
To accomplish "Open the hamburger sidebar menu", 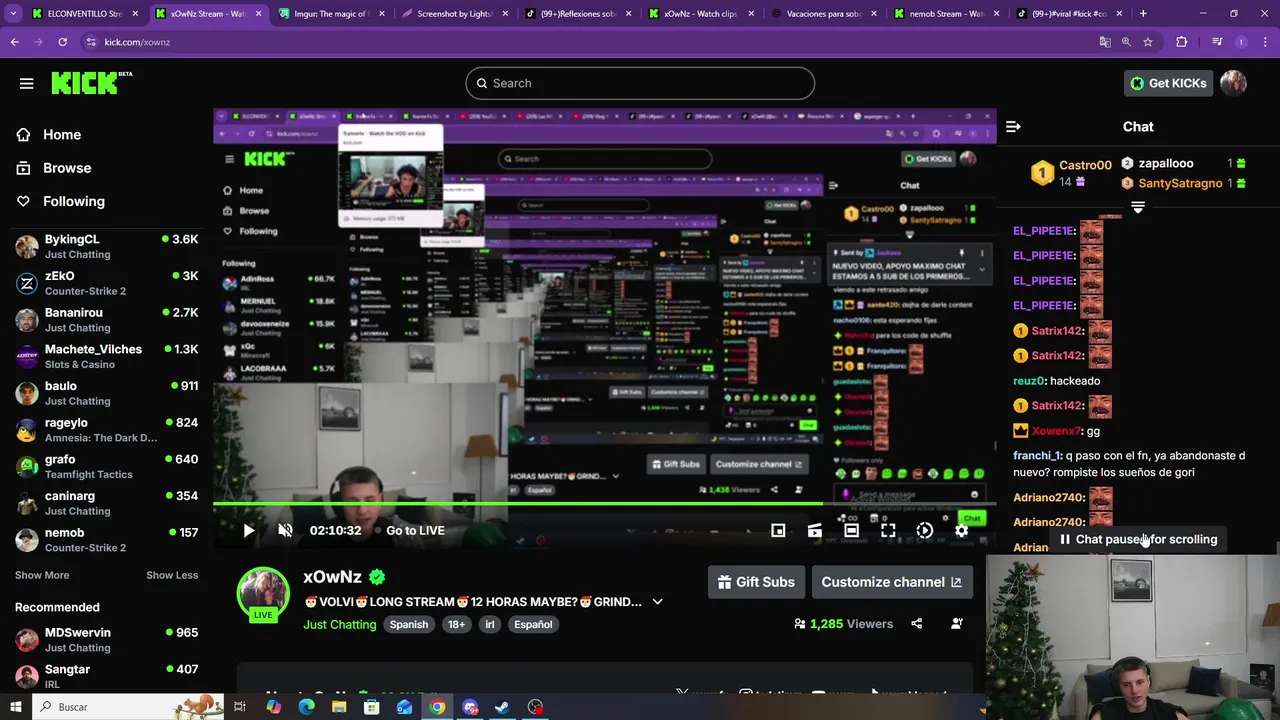I will coord(27,83).
